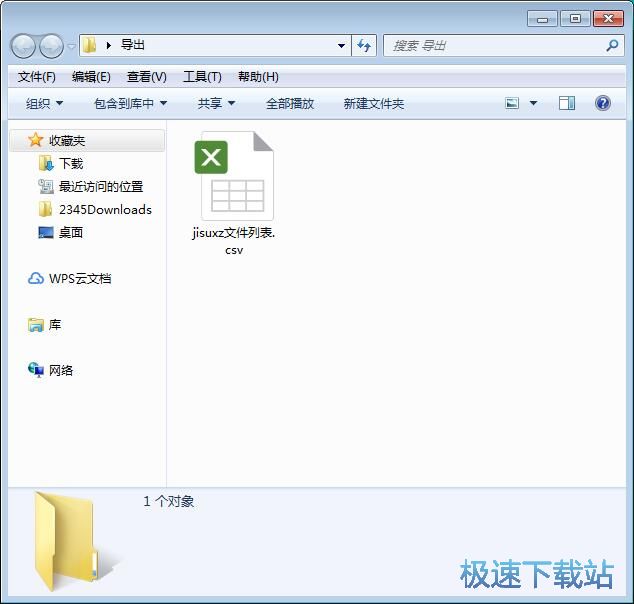This screenshot has height=604, width=634.
Task: Open the 工具(T) menu
Action: coord(202,76)
